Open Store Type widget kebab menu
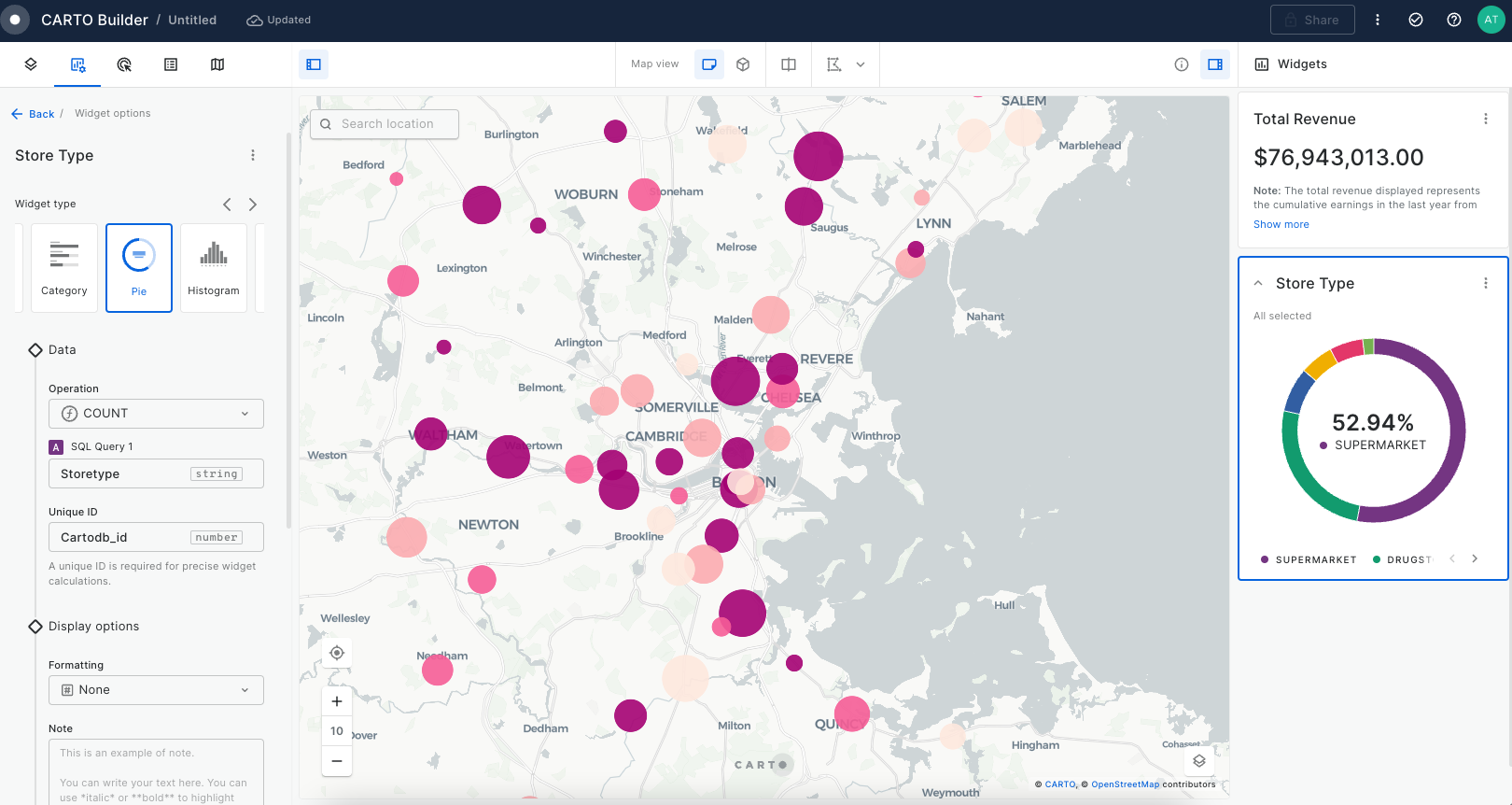Screen dimensions: 1512x805 pos(1486,283)
